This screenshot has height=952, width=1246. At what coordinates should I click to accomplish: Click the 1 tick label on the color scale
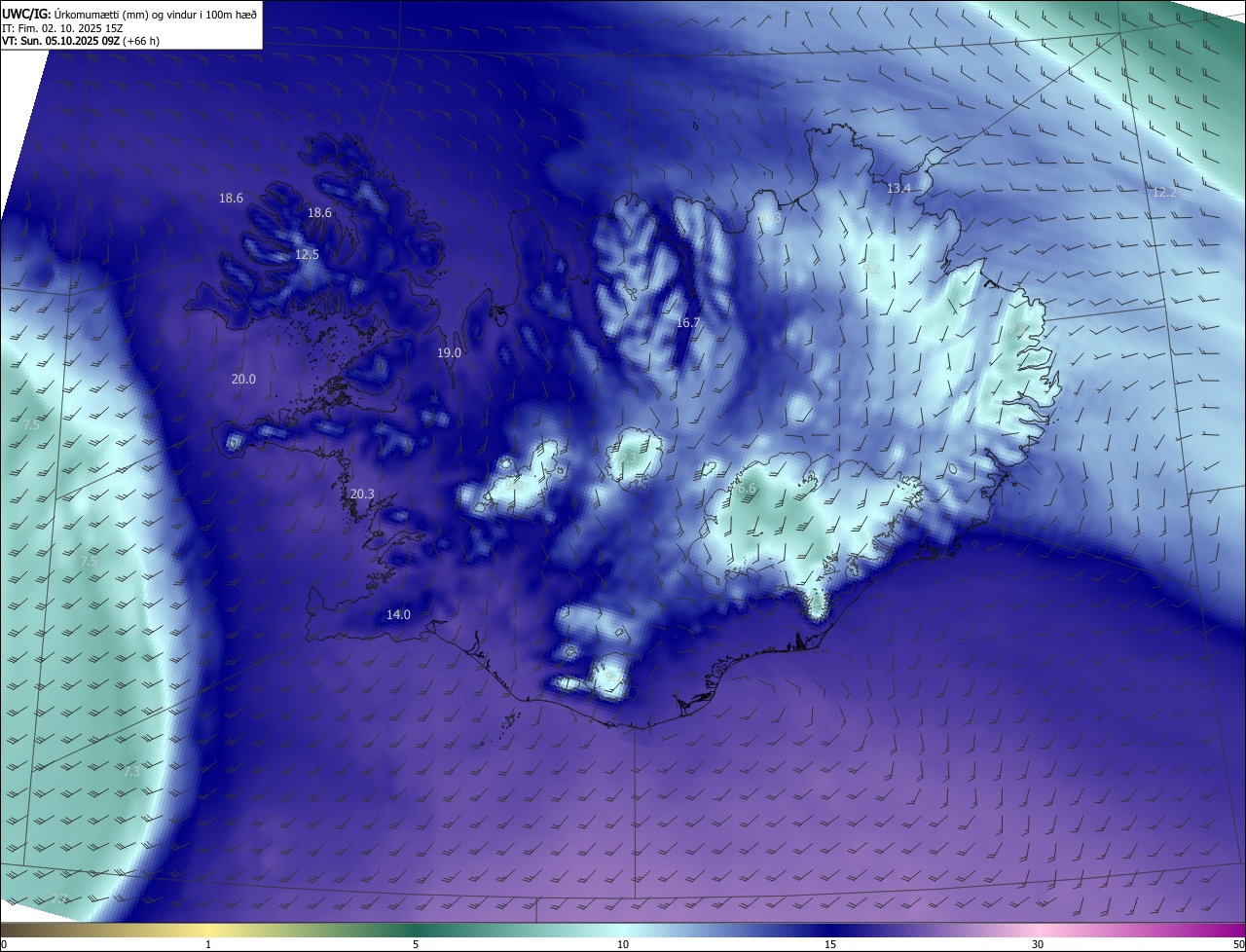pyautogui.click(x=208, y=944)
